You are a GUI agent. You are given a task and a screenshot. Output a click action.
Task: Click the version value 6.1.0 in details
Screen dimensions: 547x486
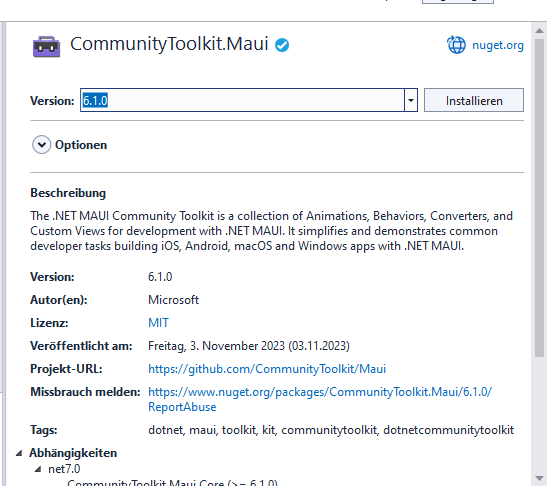pyautogui.click(x=160, y=277)
